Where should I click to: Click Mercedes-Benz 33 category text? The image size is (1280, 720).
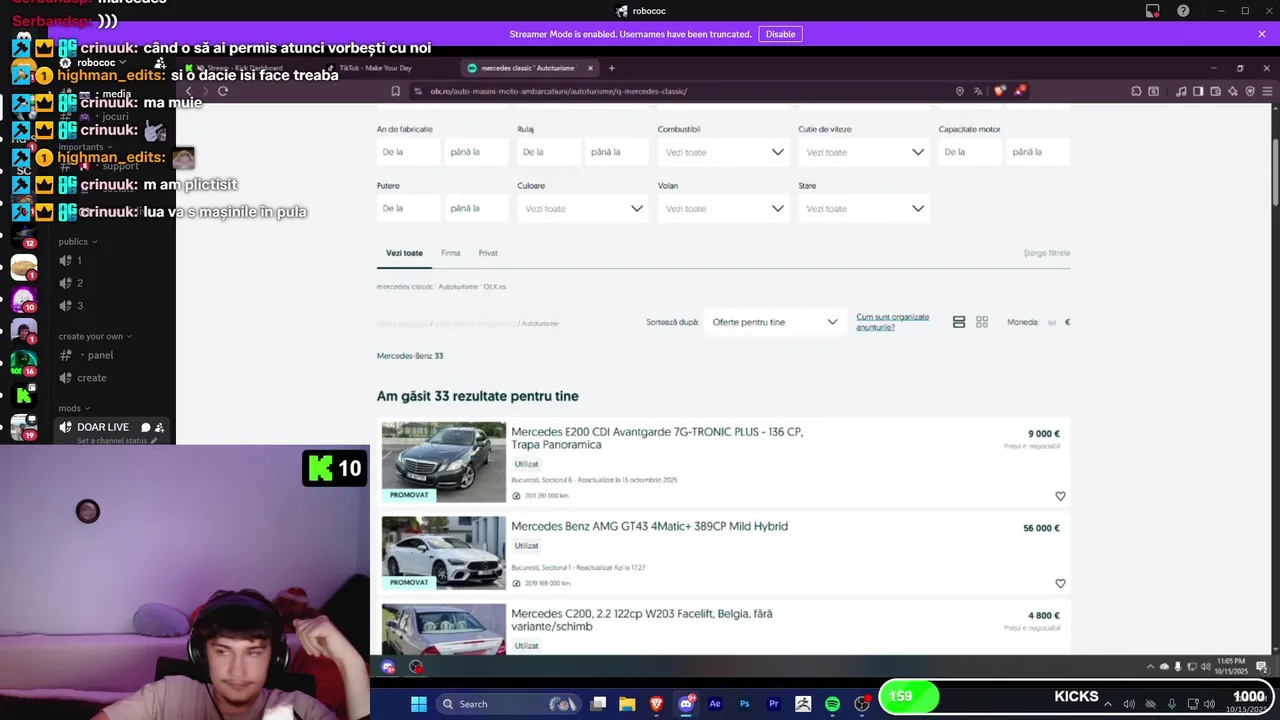[410, 356]
